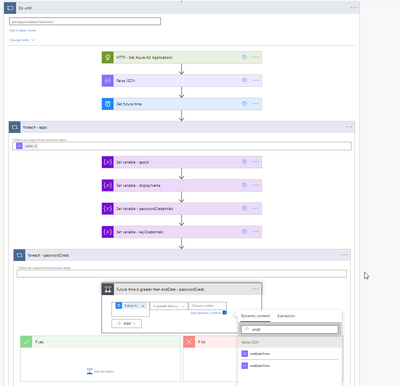Open help for Set variable - displayName

244,185
